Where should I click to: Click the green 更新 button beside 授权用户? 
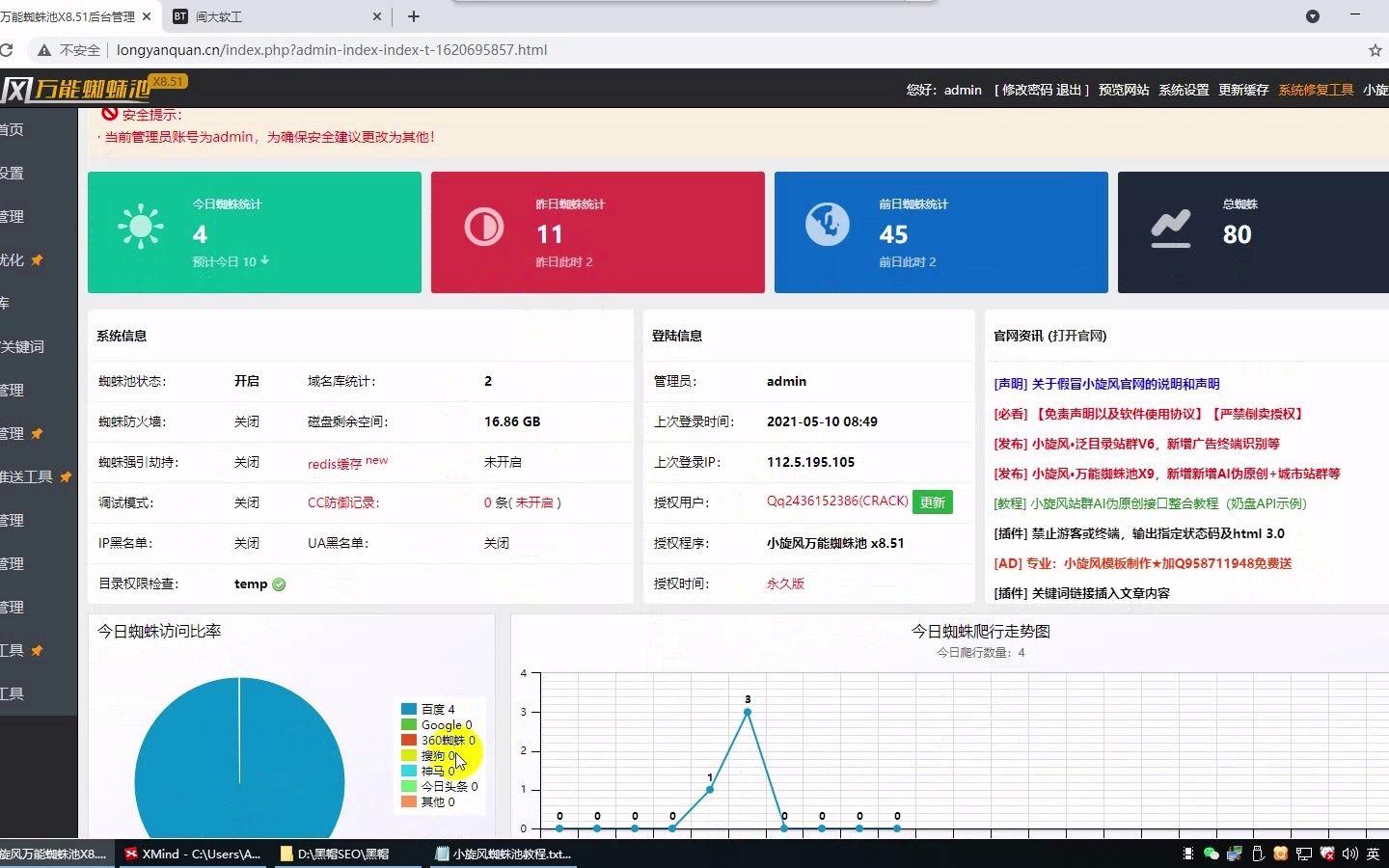(933, 502)
